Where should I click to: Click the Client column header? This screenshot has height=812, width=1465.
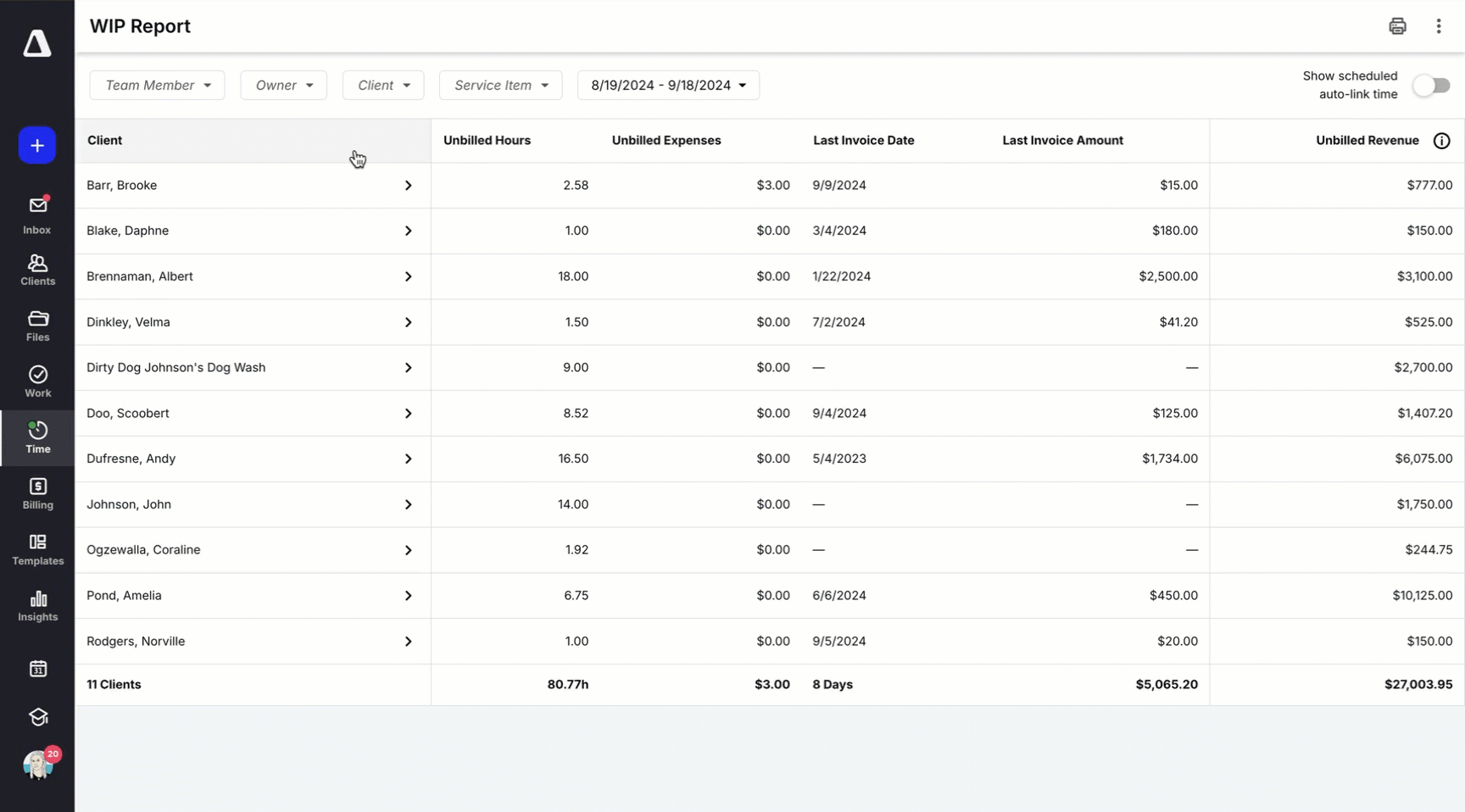pyautogui.click(x=105, y=141)
